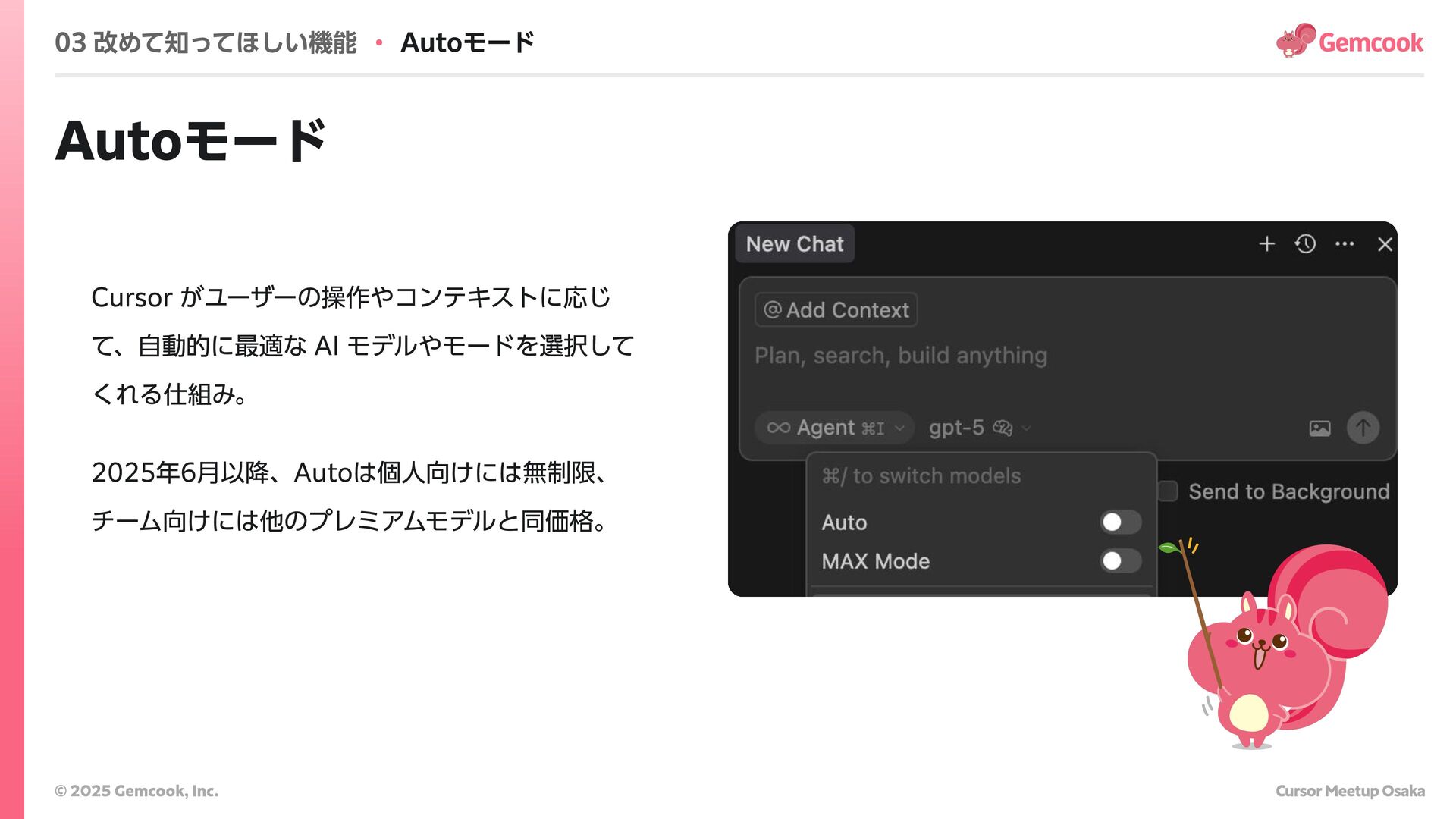Click the 'MAX Mode' label in model menu
The width and height of the screenshot is (1456, 819).
(876, 561)
